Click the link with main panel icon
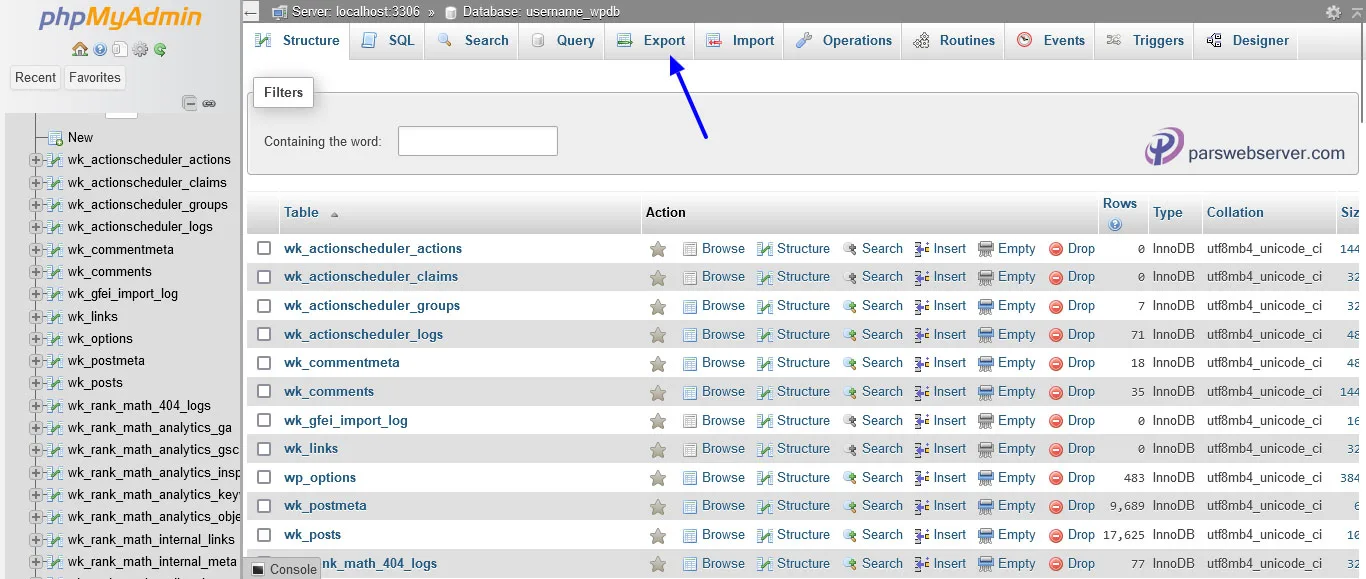The height and width of the screenshot is (579, 1366). [x=209, y=103]
